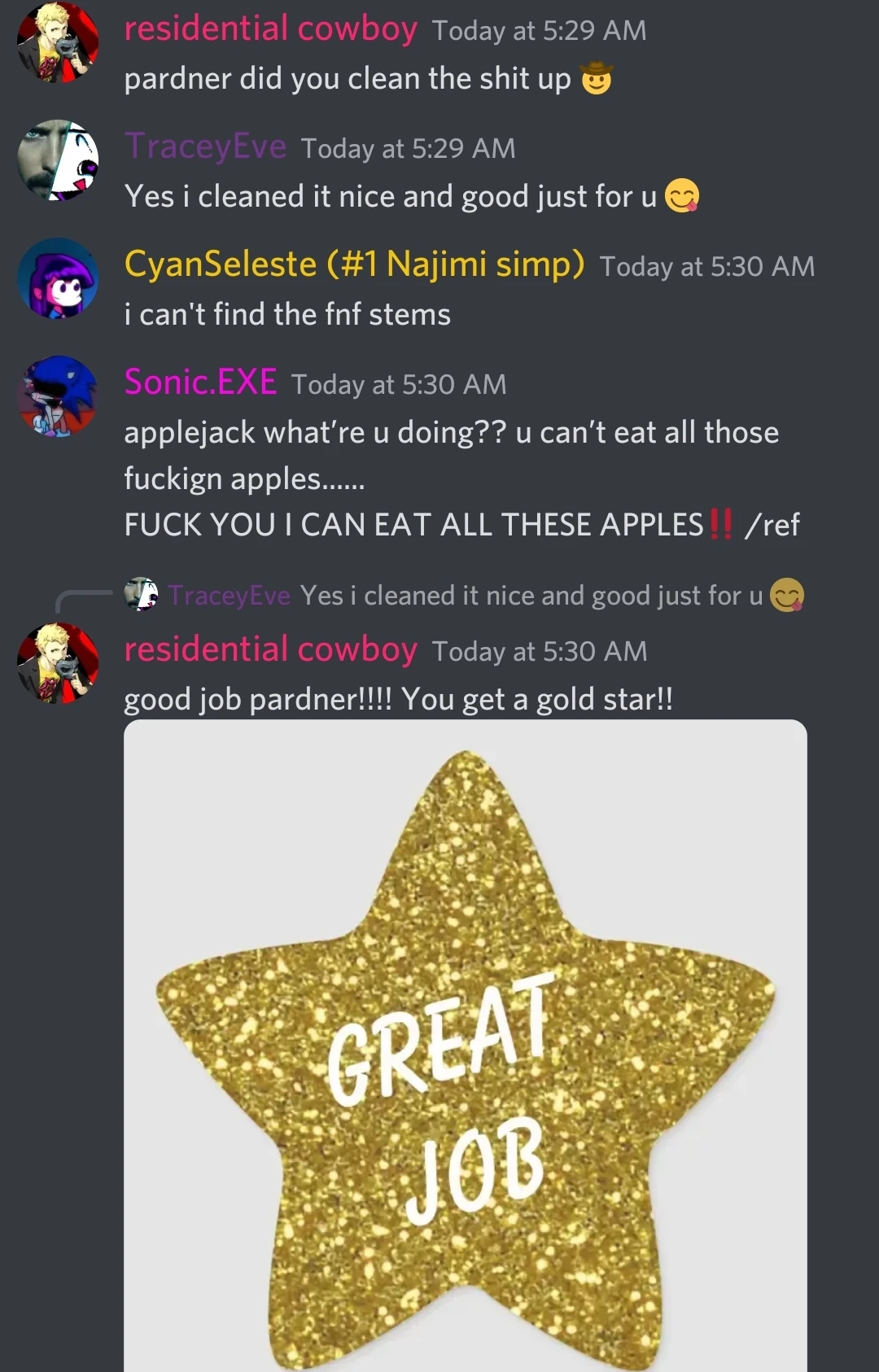The width and height of the screenshot is (879, 1372).
Task: Tap TraceyEve's profile avatar
Action: point(58,160)
